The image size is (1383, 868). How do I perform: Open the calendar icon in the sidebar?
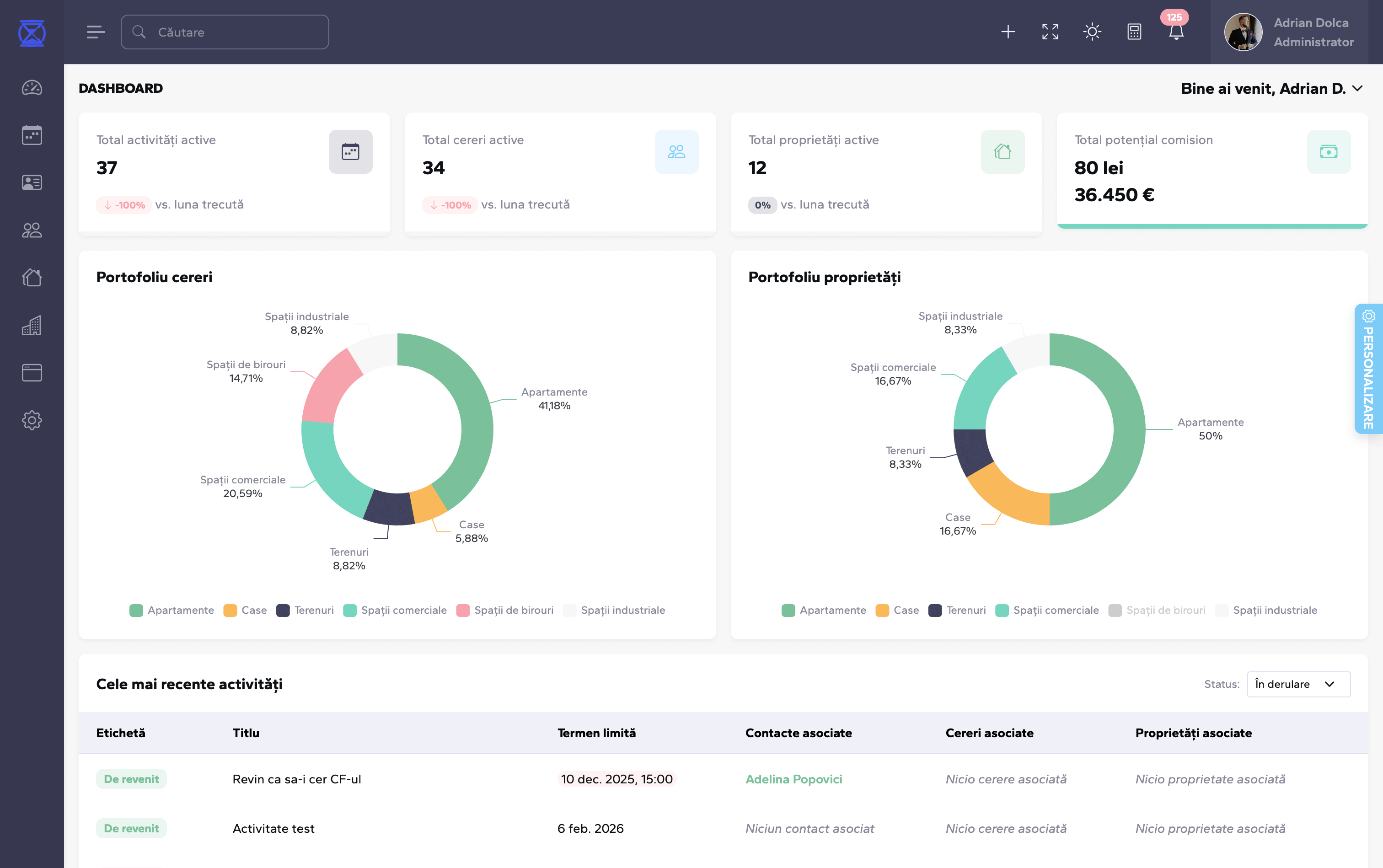[x=32, y=135]
